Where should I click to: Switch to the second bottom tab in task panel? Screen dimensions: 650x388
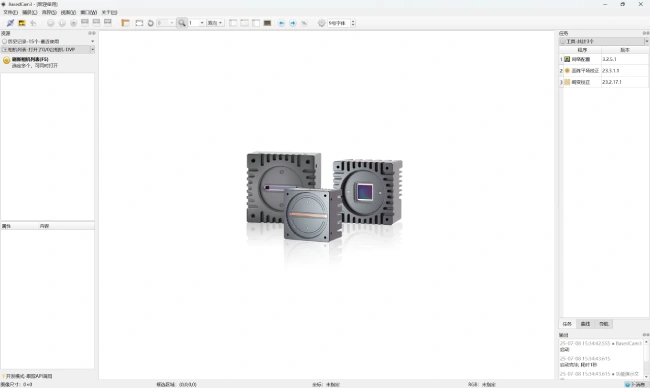(585, 324)
